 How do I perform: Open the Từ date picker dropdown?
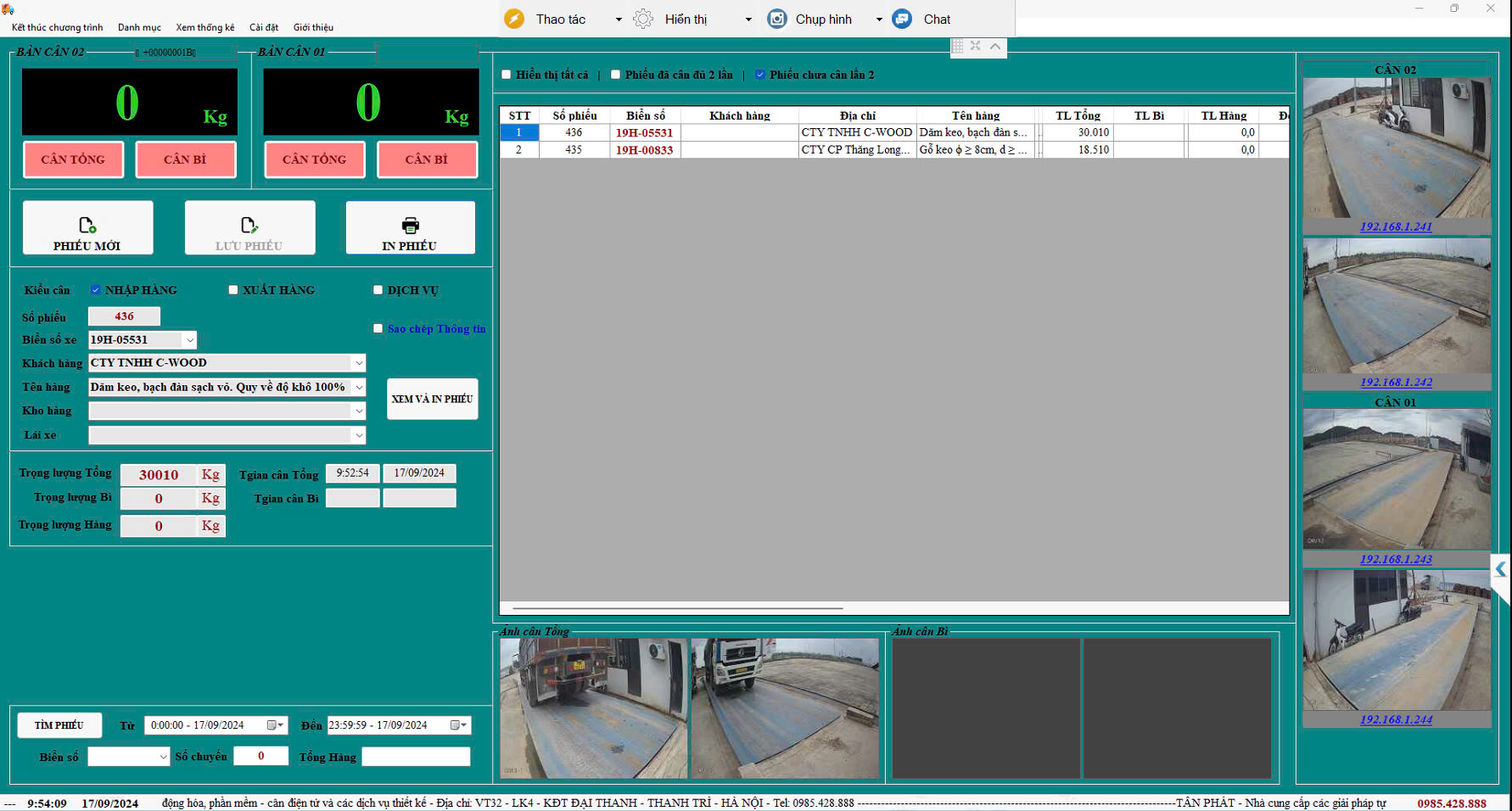[276, 725]
